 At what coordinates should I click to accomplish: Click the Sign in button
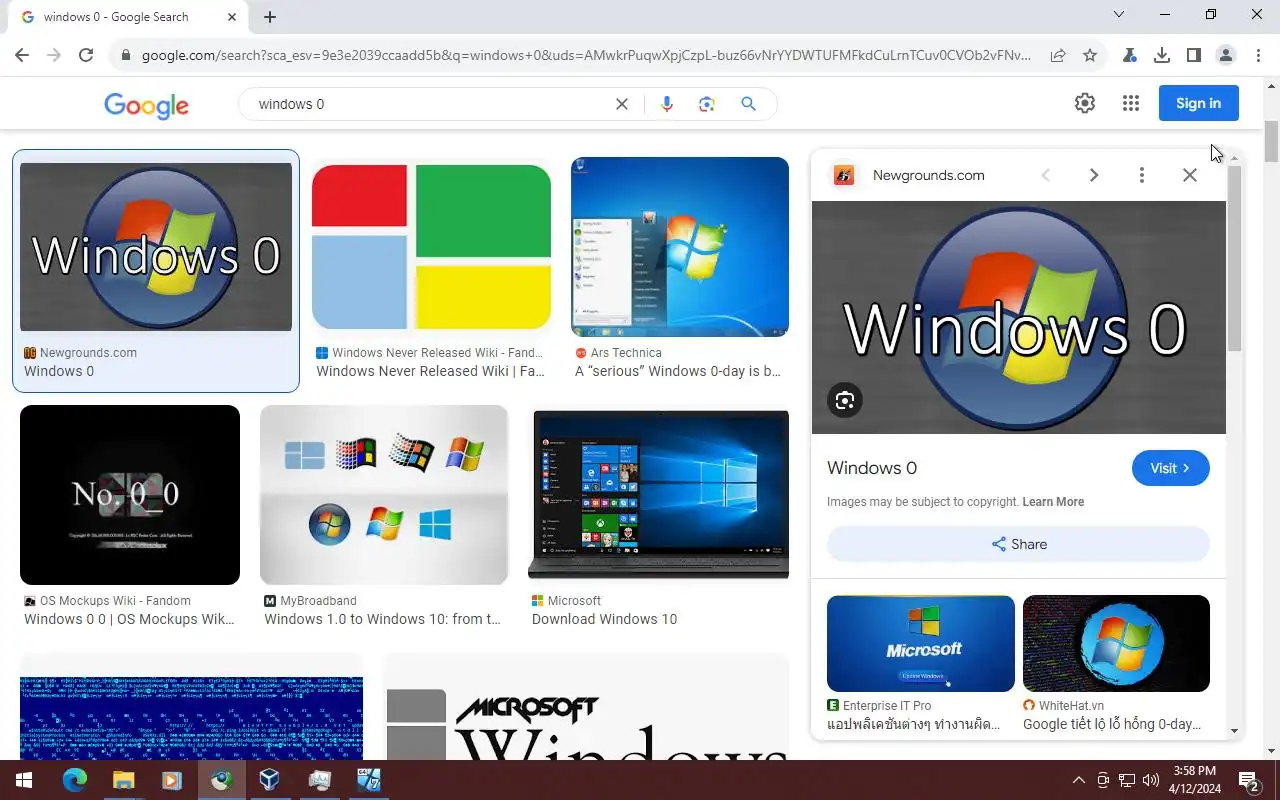pyautogui.click(x=1198, y=103)
